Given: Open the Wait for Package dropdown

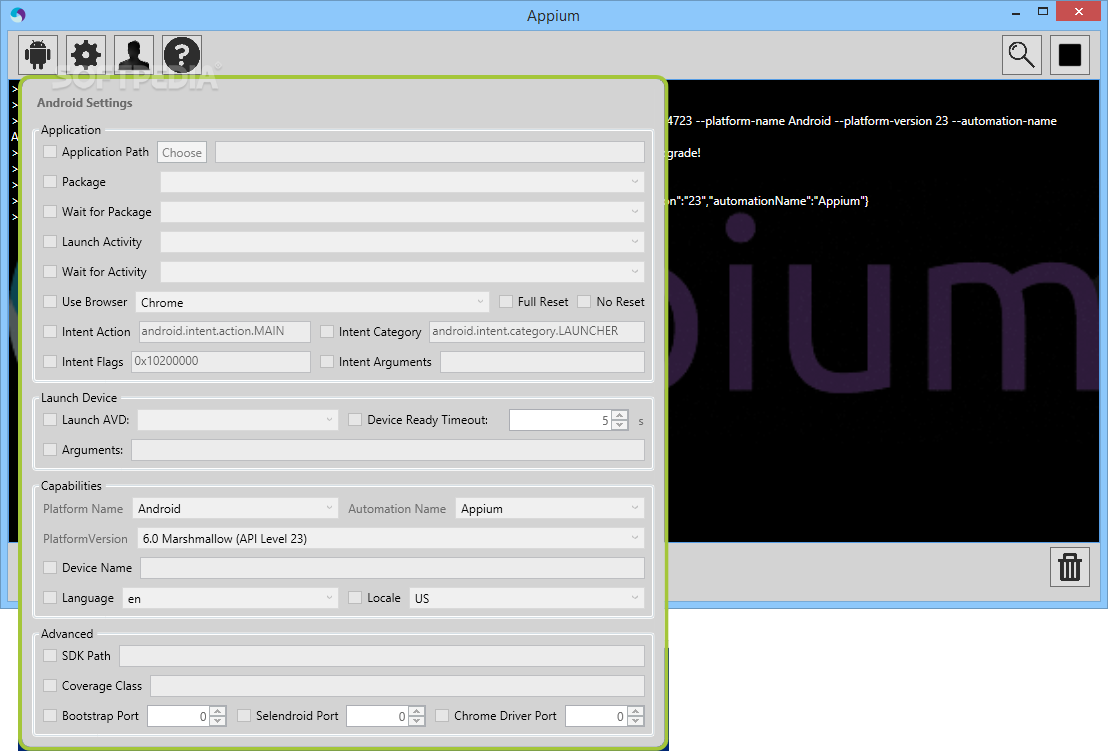Looking at the screenshot, I should (x=402, y=211).
